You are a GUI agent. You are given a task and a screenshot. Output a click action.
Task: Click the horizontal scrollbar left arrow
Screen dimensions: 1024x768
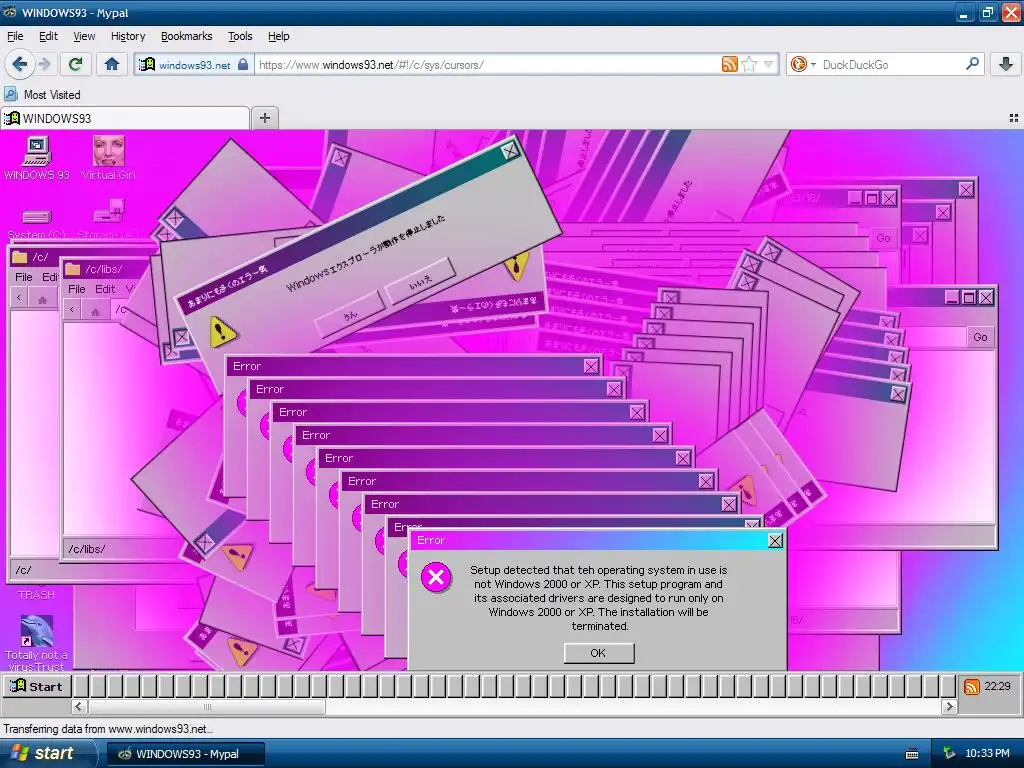click(80, 707)
